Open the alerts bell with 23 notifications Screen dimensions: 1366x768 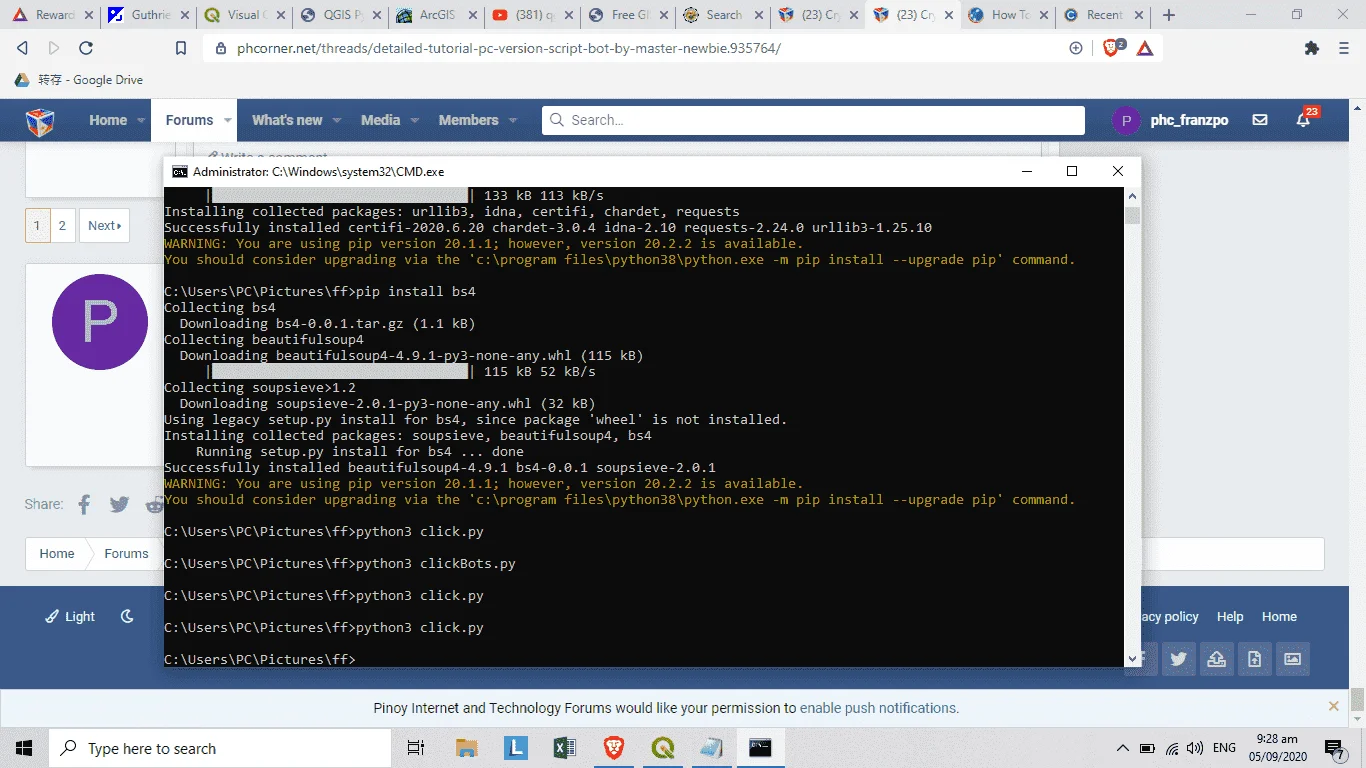point(1303,120)
